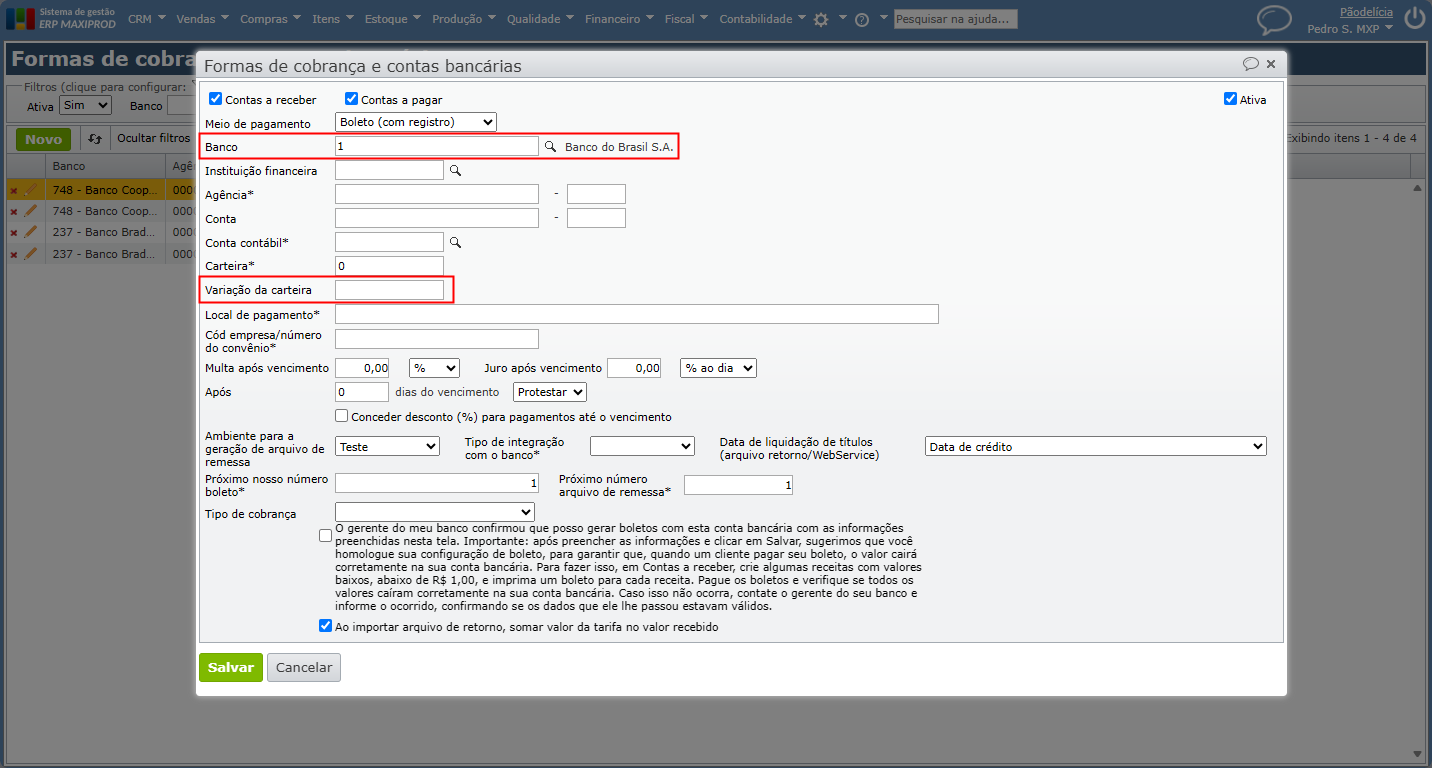Focus the Variação da carteira field
Image resolution: width=1432 pixels, height=768 pixels.
[x=389, y=290]
